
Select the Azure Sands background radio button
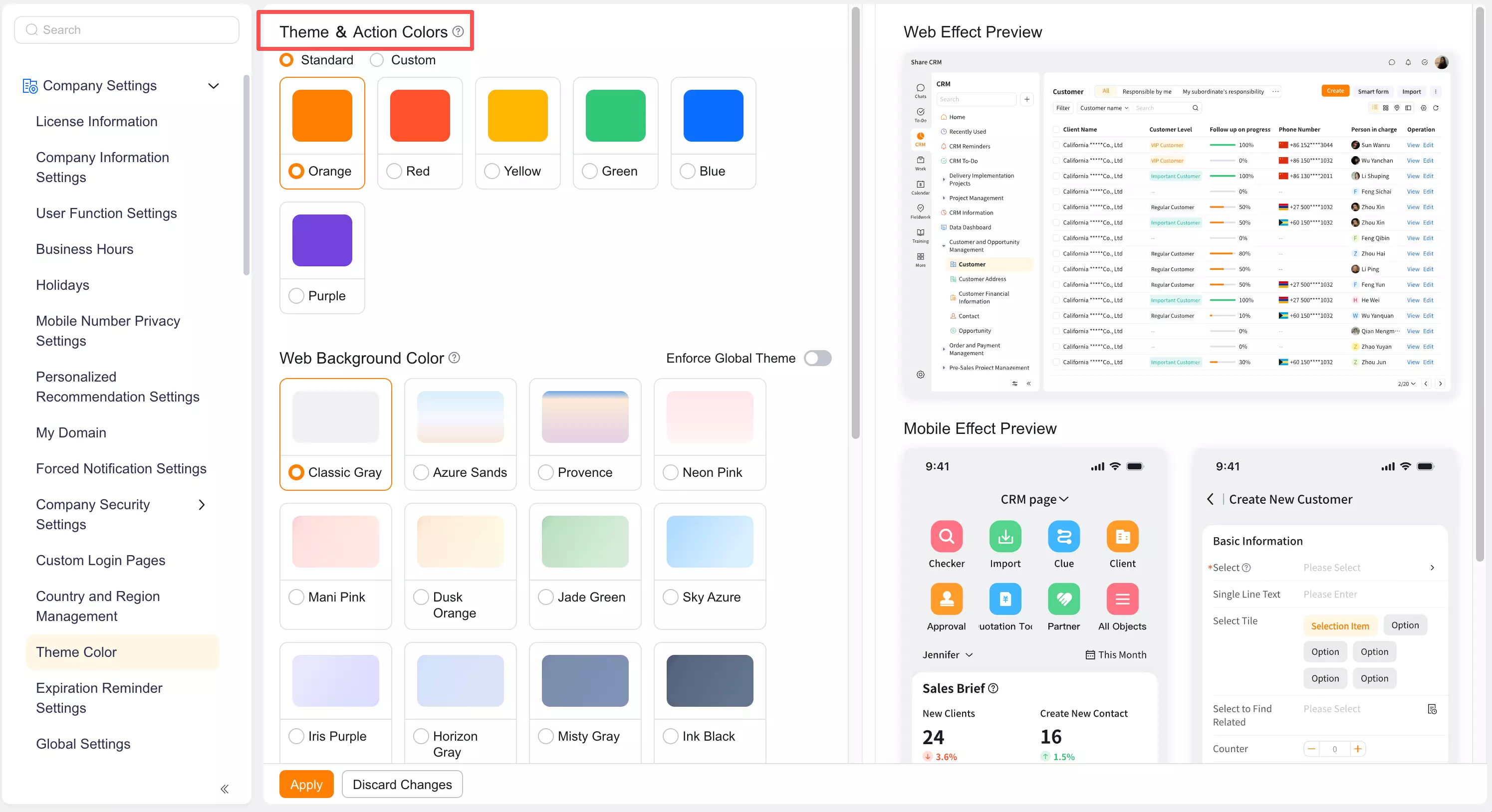point(421,472)
